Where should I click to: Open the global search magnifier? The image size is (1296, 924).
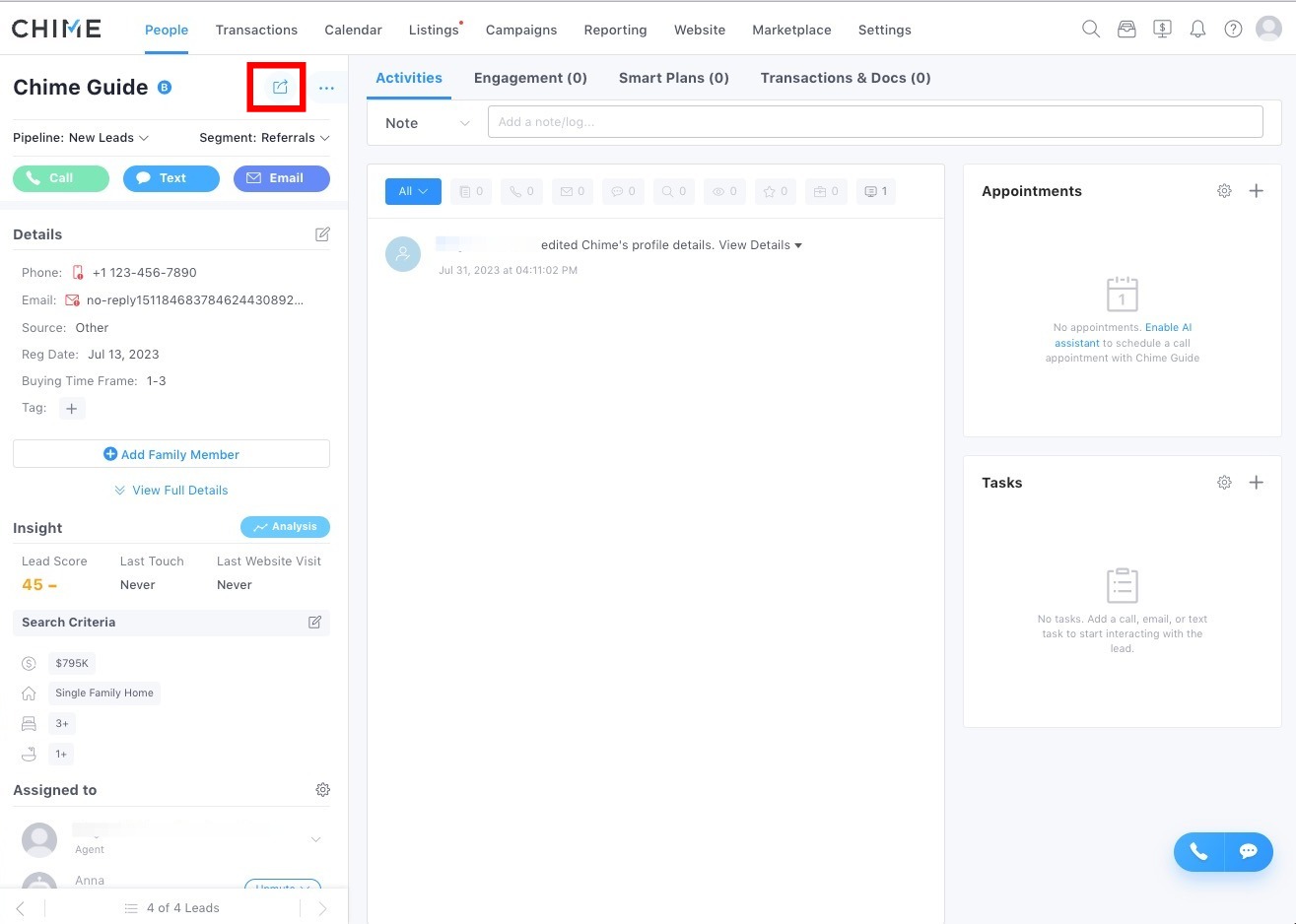coord(1091,30)
